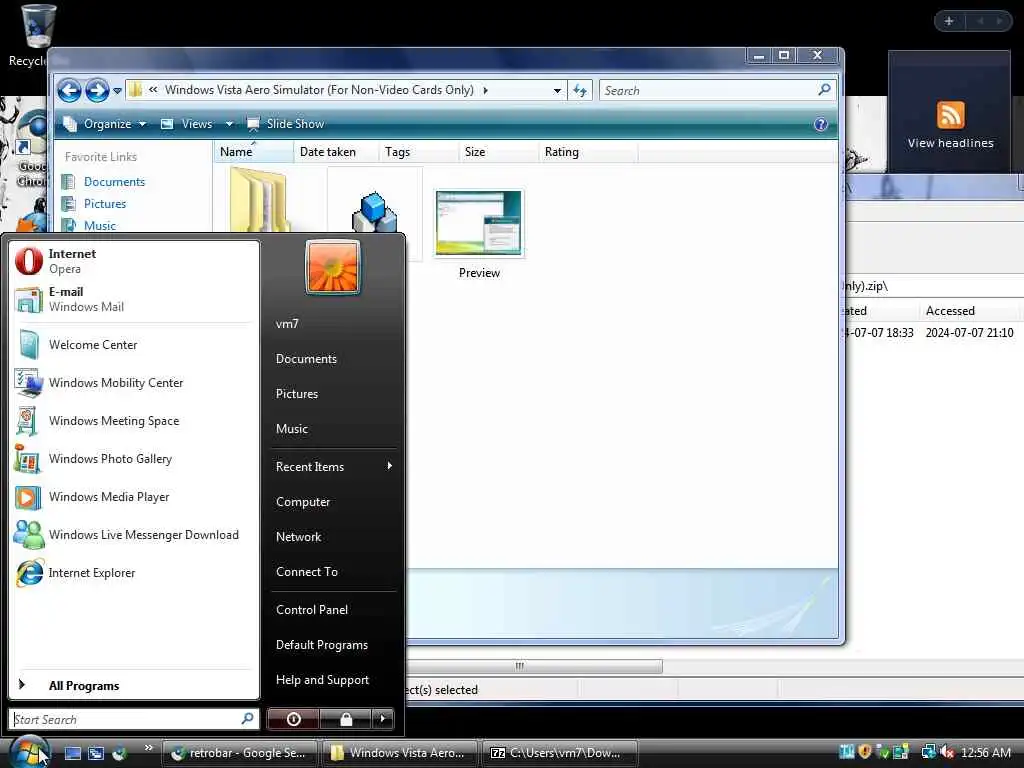This screenshot has height=768, width=1024.
Task: Refresh the Explorer folder view
Action: (x=580, y=90)
